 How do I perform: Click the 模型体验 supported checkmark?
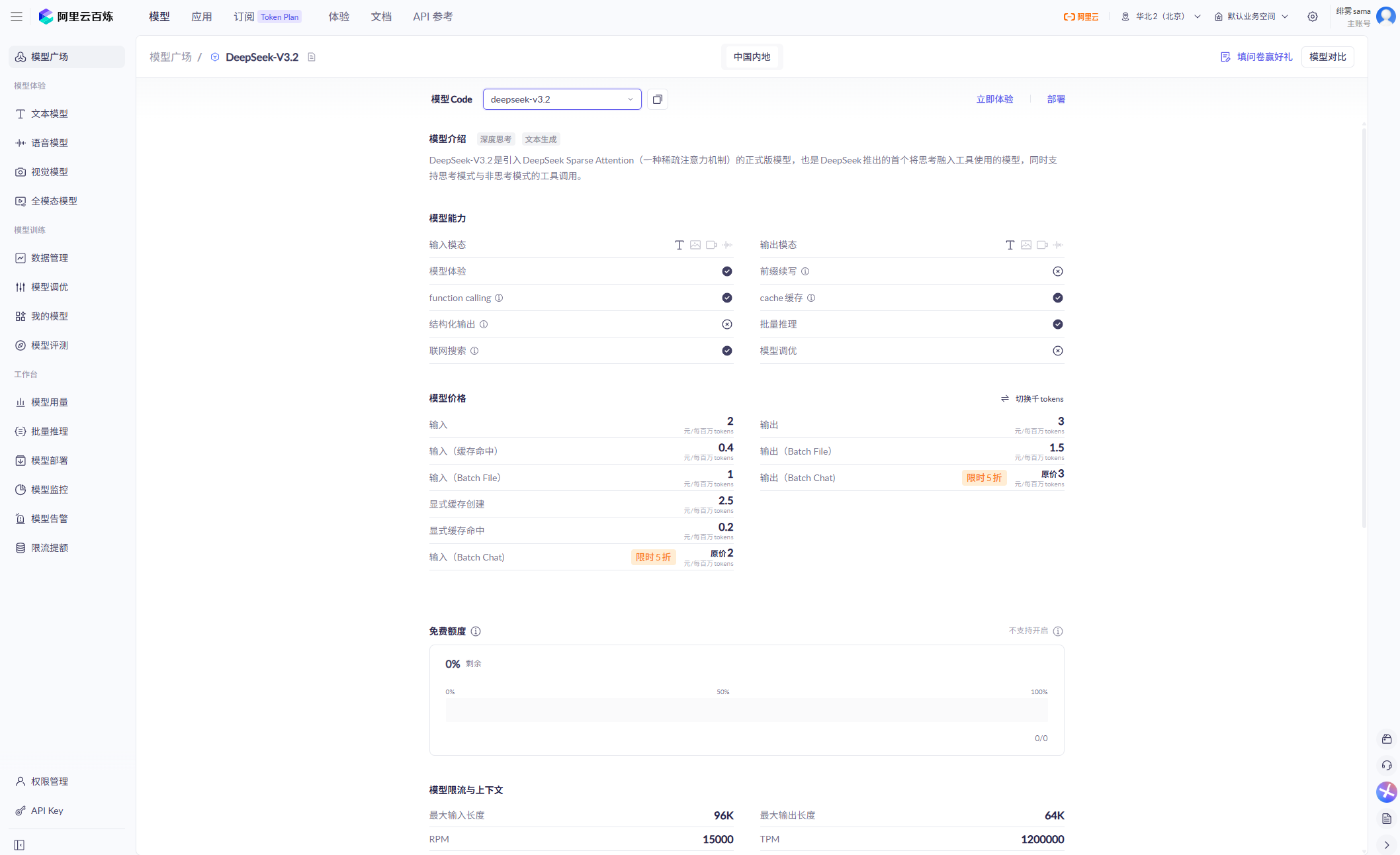(727, 271)
